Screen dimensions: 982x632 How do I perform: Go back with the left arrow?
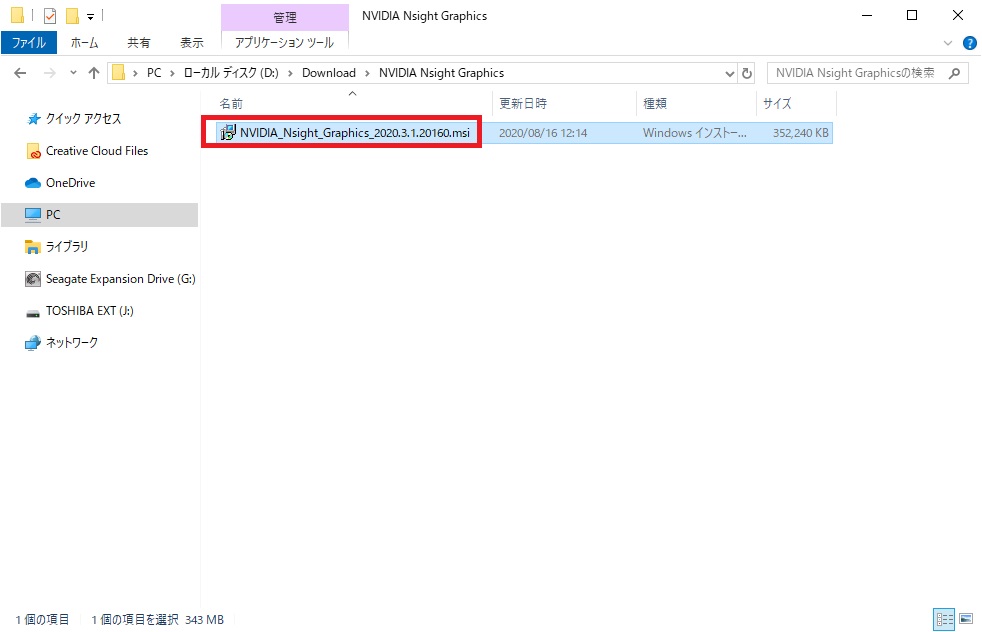(20, 73)
